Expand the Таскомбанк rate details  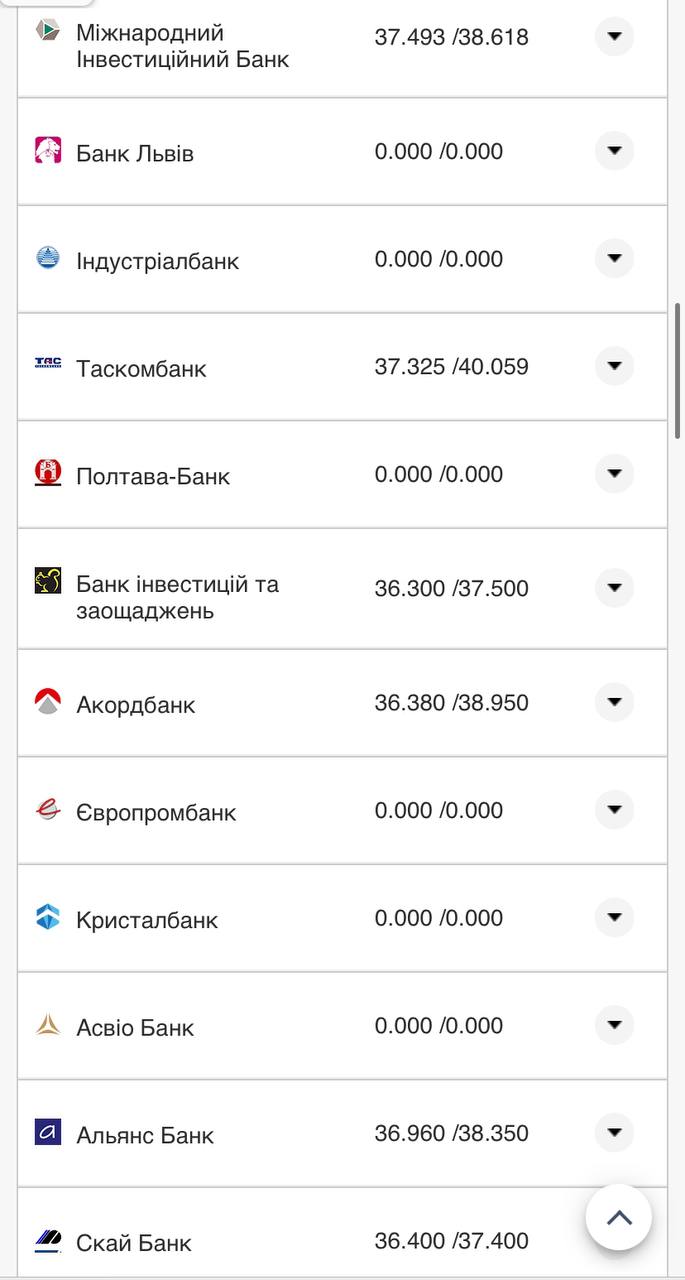pos(614,366)
